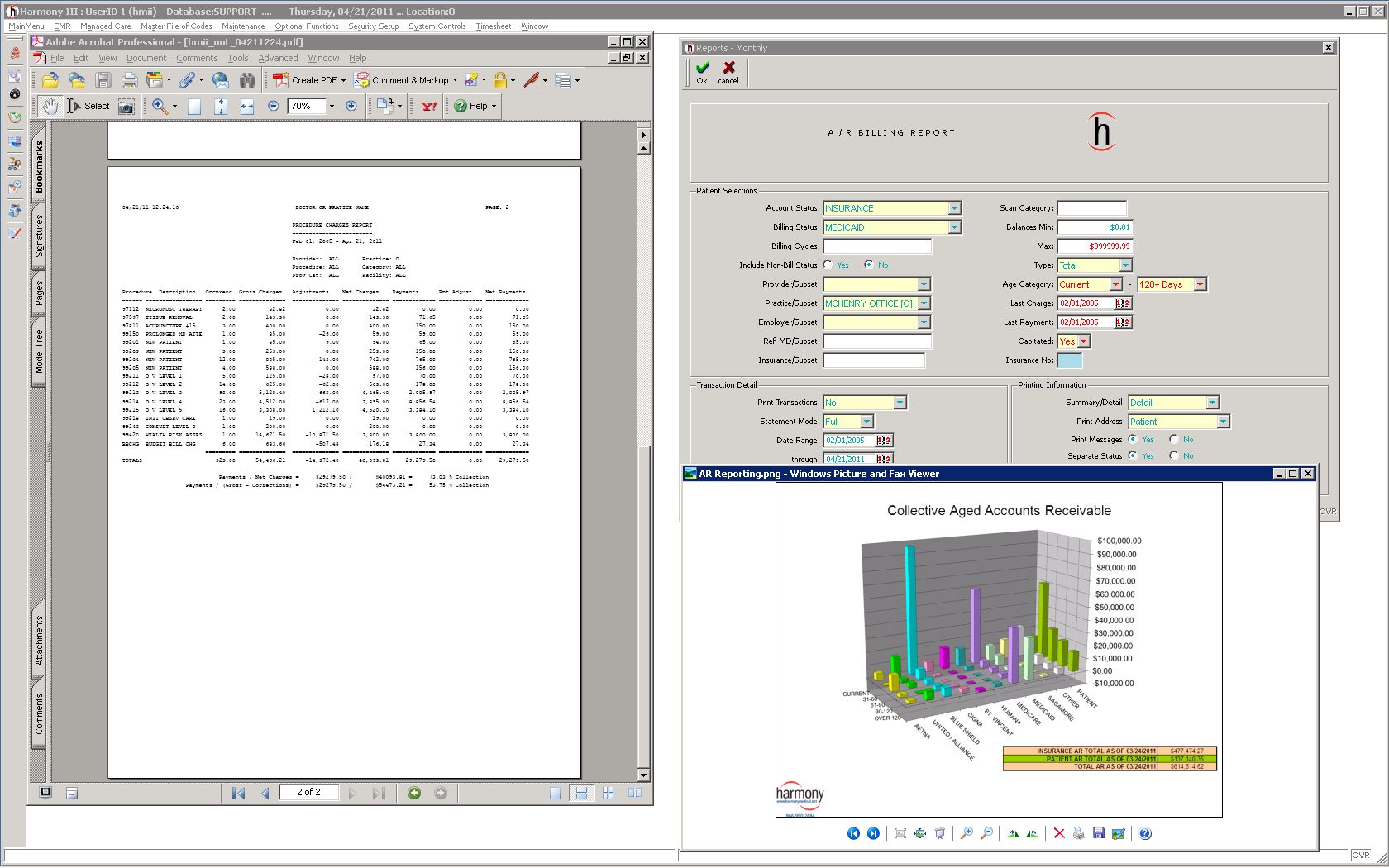Click the Email globe icon in Acrobat

(220, 80)
